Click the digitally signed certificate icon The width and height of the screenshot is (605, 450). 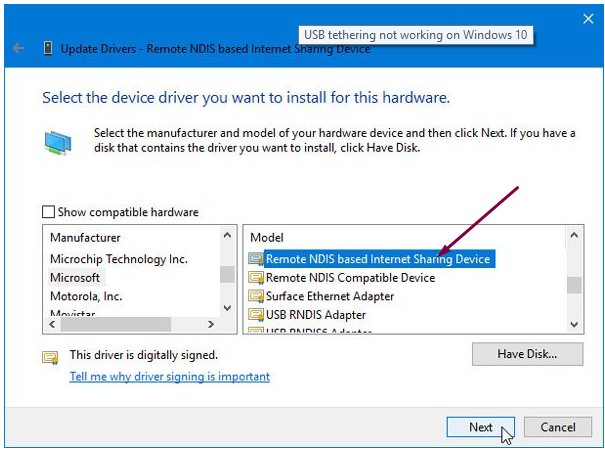coord(50,358)
